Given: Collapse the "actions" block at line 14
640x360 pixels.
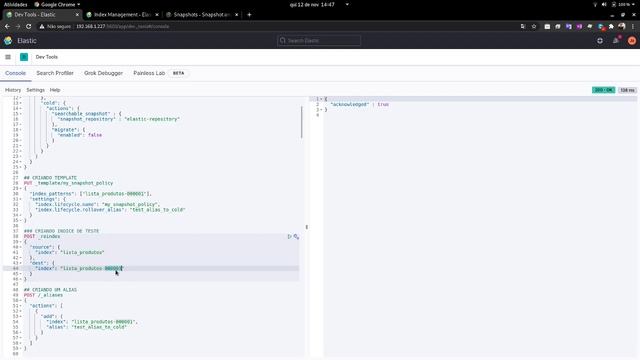Looking at the screenshot, I should click(21, 109).
